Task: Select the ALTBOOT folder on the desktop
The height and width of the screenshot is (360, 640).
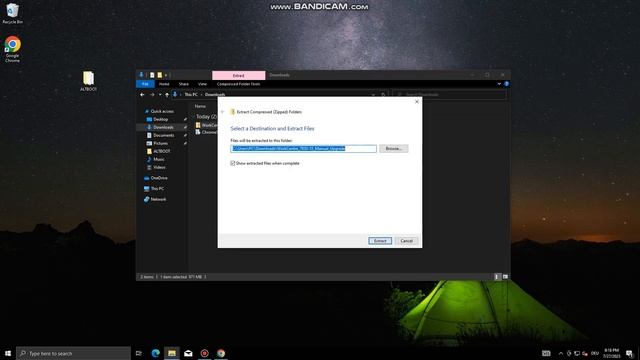Action: [x=88, y=81]
